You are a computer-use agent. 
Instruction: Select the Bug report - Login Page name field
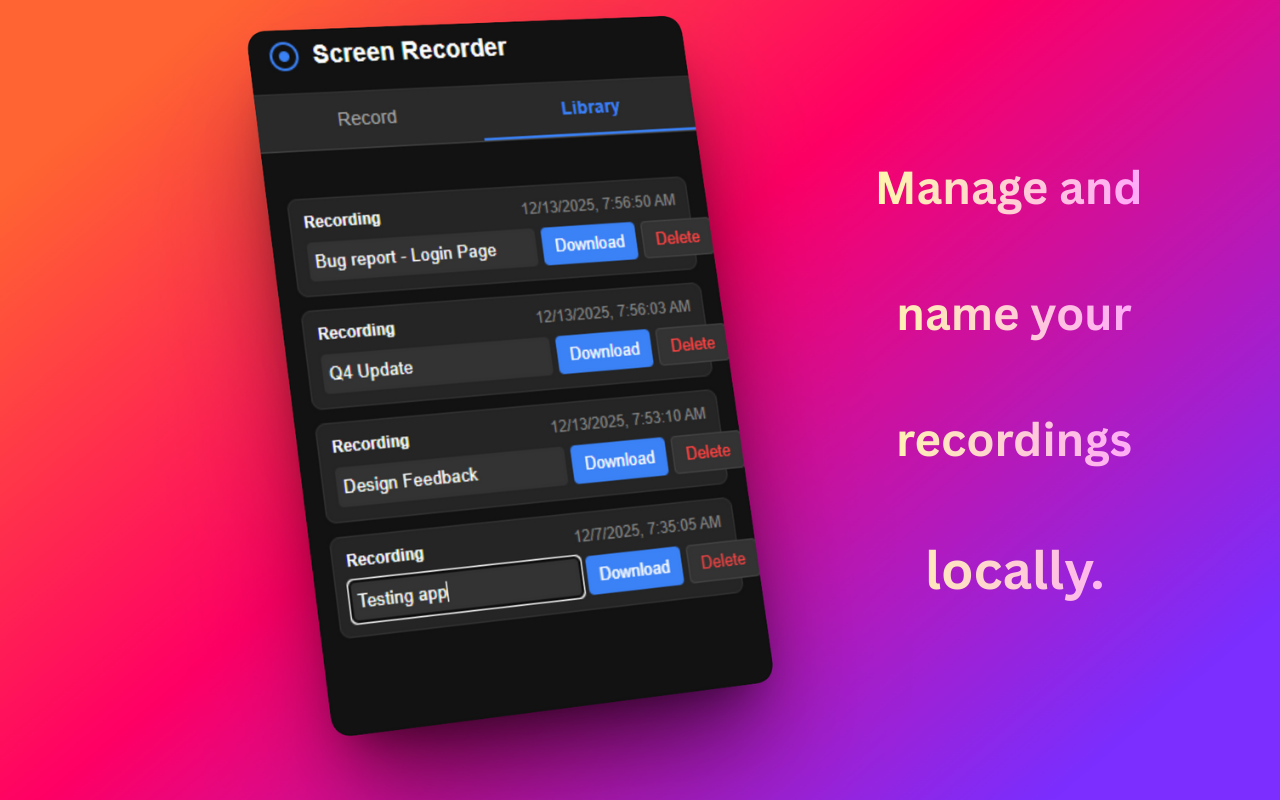[x=420, y=252]
